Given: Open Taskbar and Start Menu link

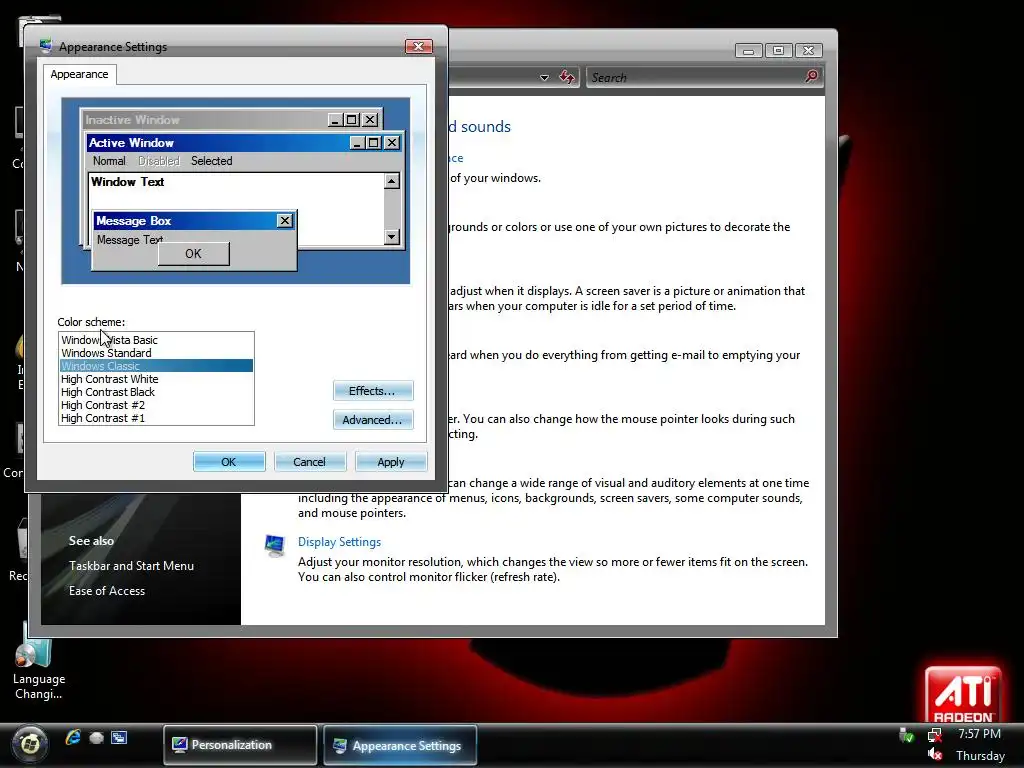Looking at the screenshot, I should (131, 566).
